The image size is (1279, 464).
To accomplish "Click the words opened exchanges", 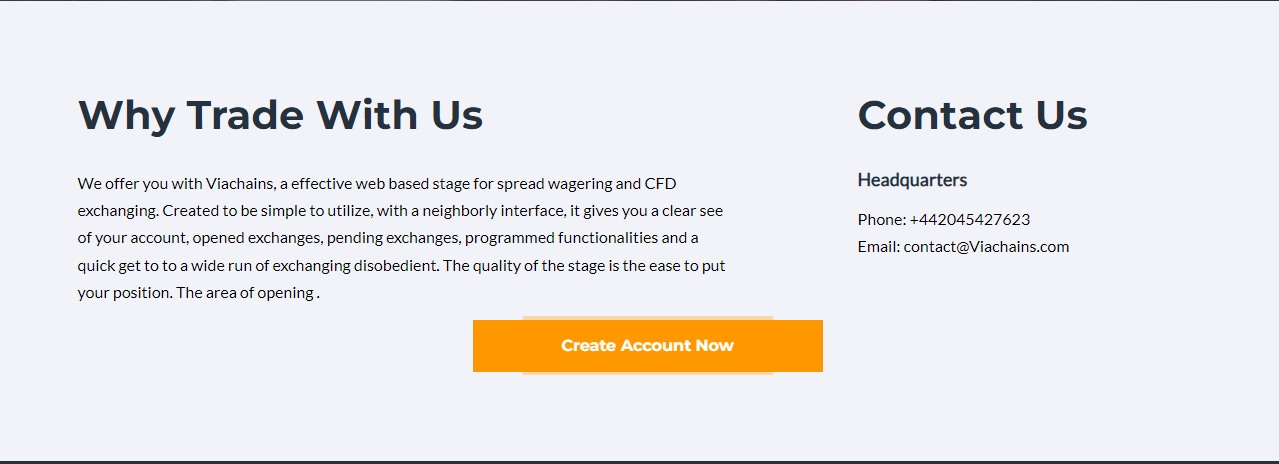I will [256, 238].
